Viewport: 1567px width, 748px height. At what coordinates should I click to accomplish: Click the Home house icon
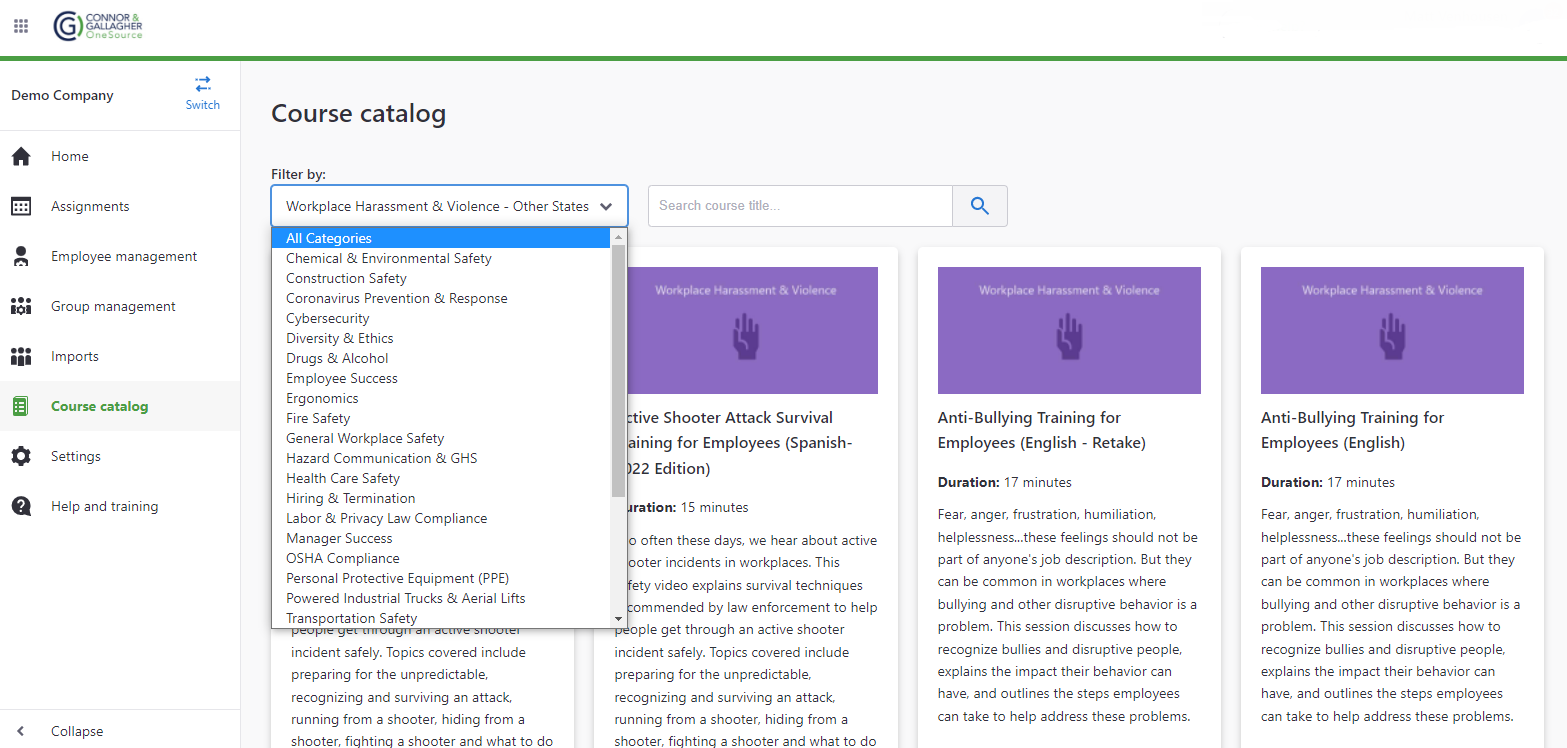pyautogui.click(x=21, y=156)
